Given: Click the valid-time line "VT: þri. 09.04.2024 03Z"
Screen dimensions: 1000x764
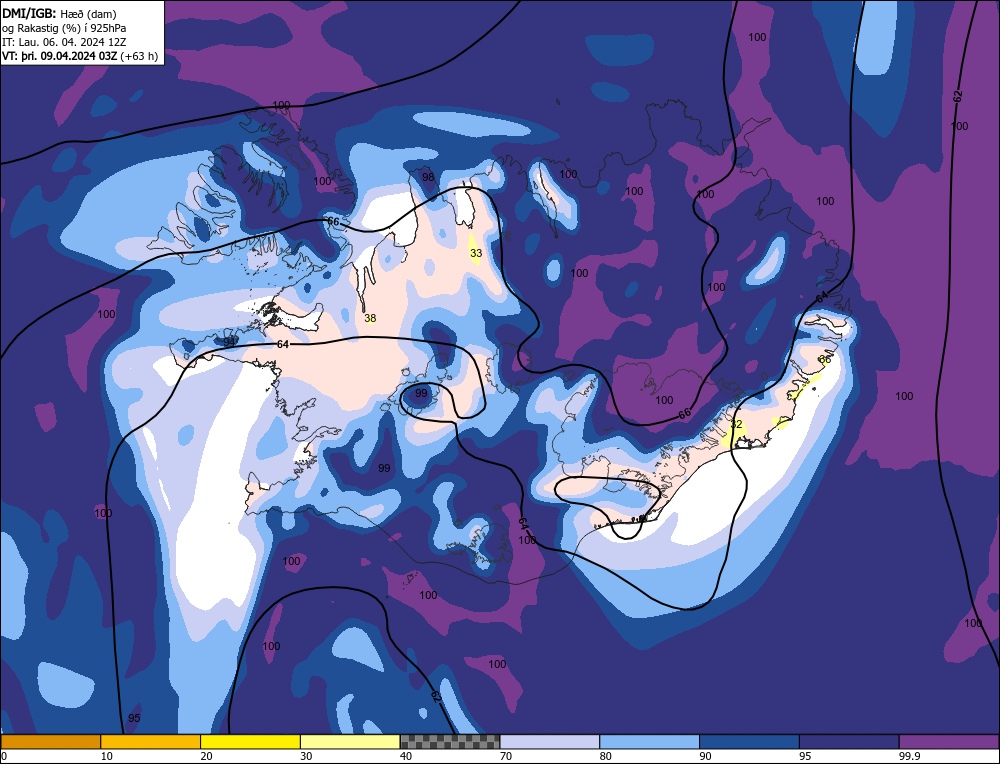Looking at the screenshot, I should click(x=59, y=56).
